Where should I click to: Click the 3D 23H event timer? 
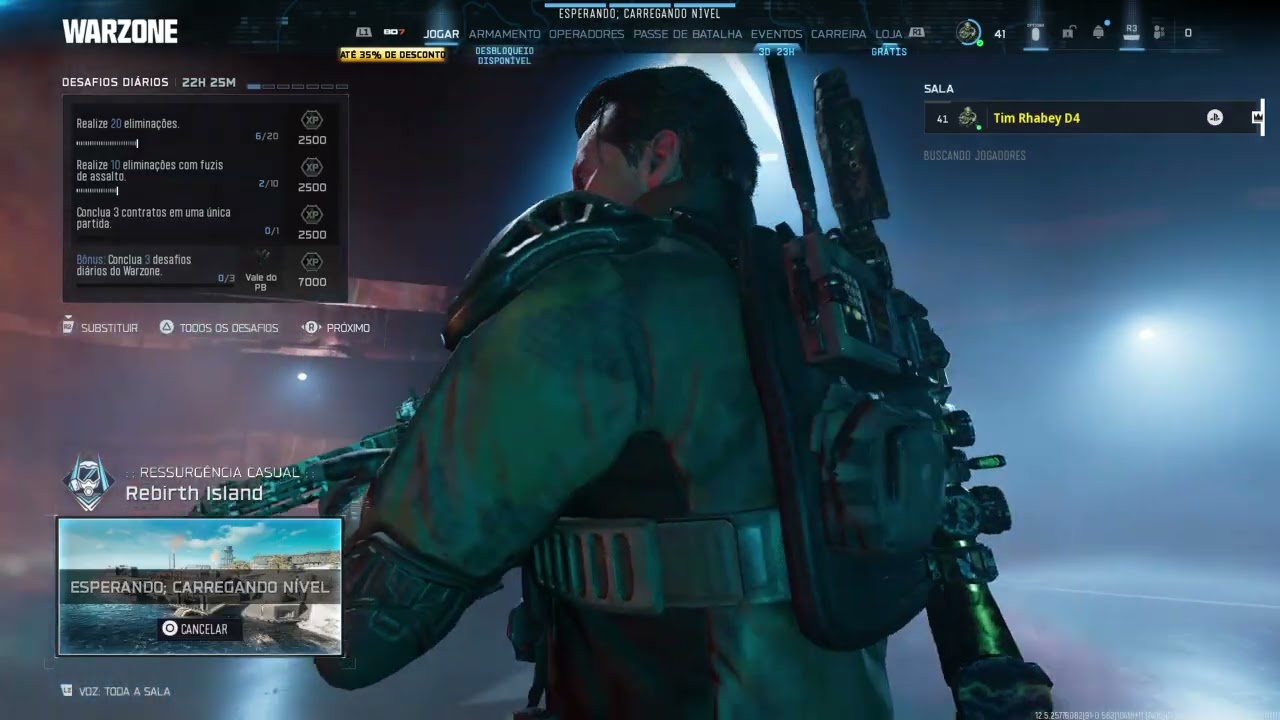point(777,52)
